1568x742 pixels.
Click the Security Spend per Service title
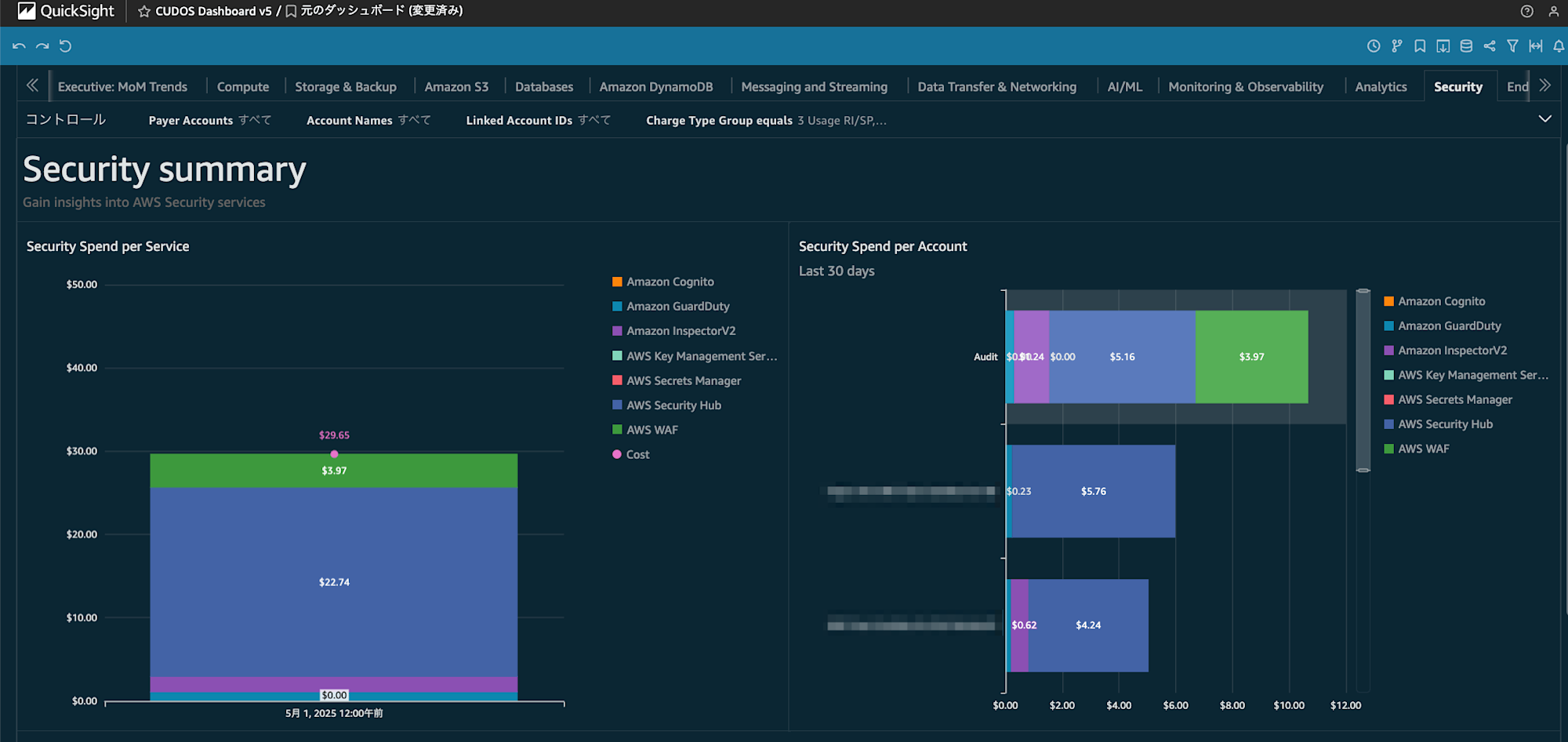[107, 246]
